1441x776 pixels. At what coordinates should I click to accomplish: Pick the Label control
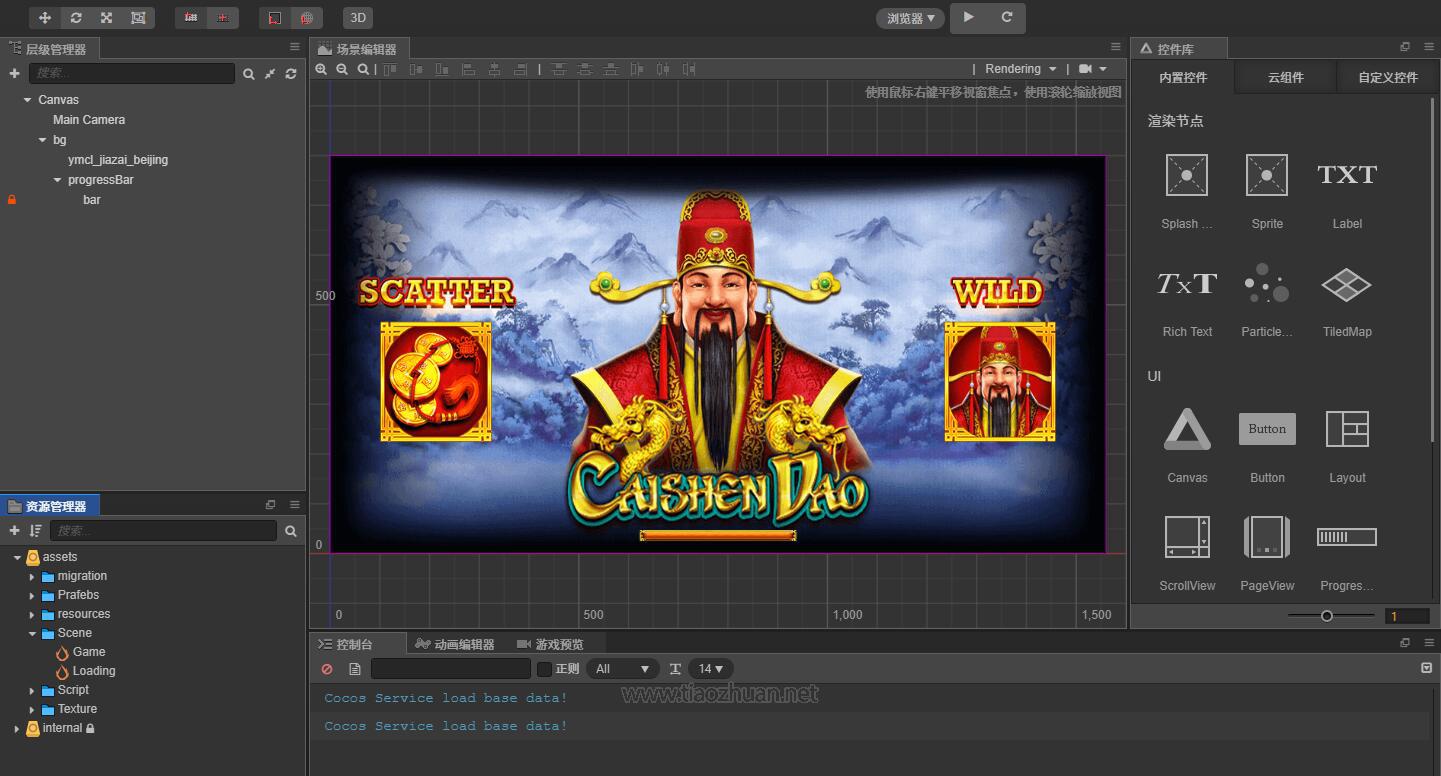point(1347,191)
